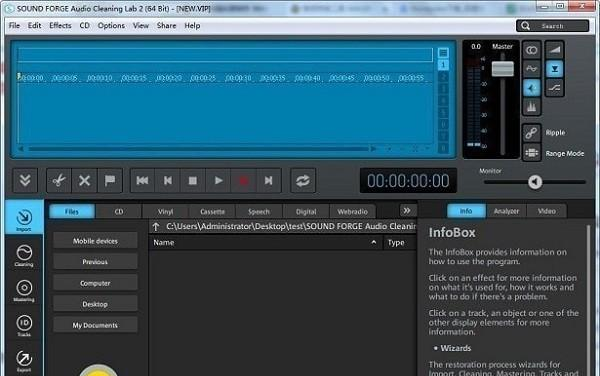Image resolution: width=600 pixels, height=376 pixels.
Task: Click the delete X tool icon
Action: tap(84, 180)
